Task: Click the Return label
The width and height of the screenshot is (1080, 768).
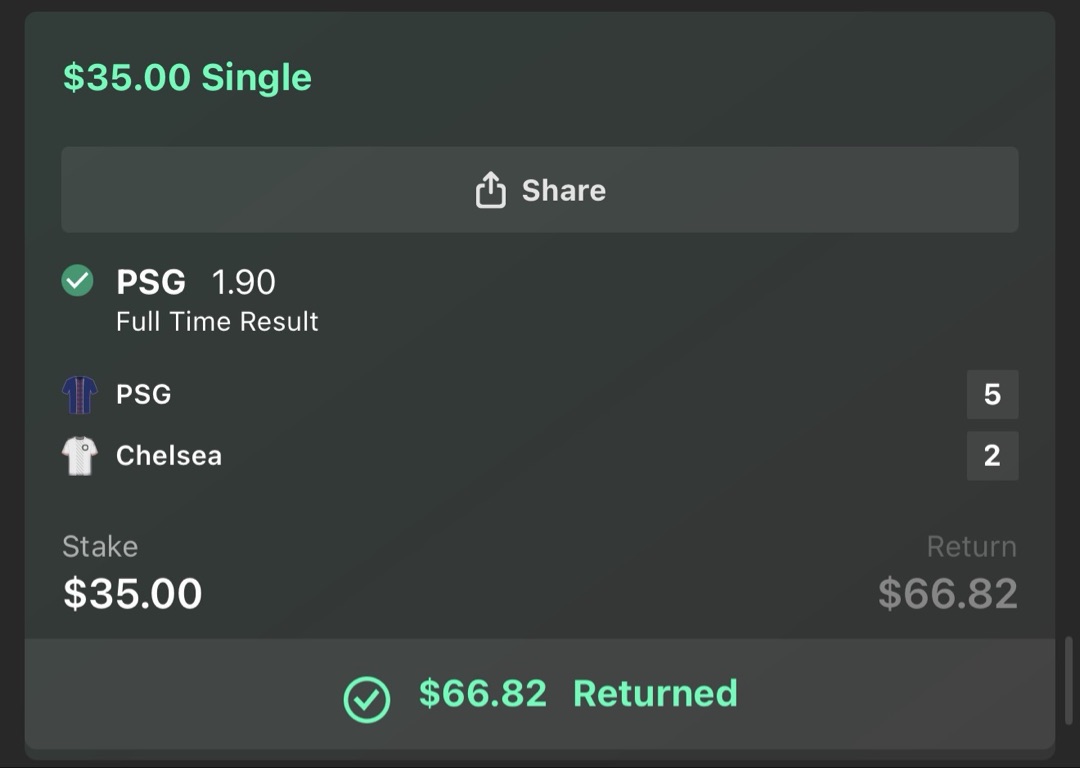Action: point(971,547)
